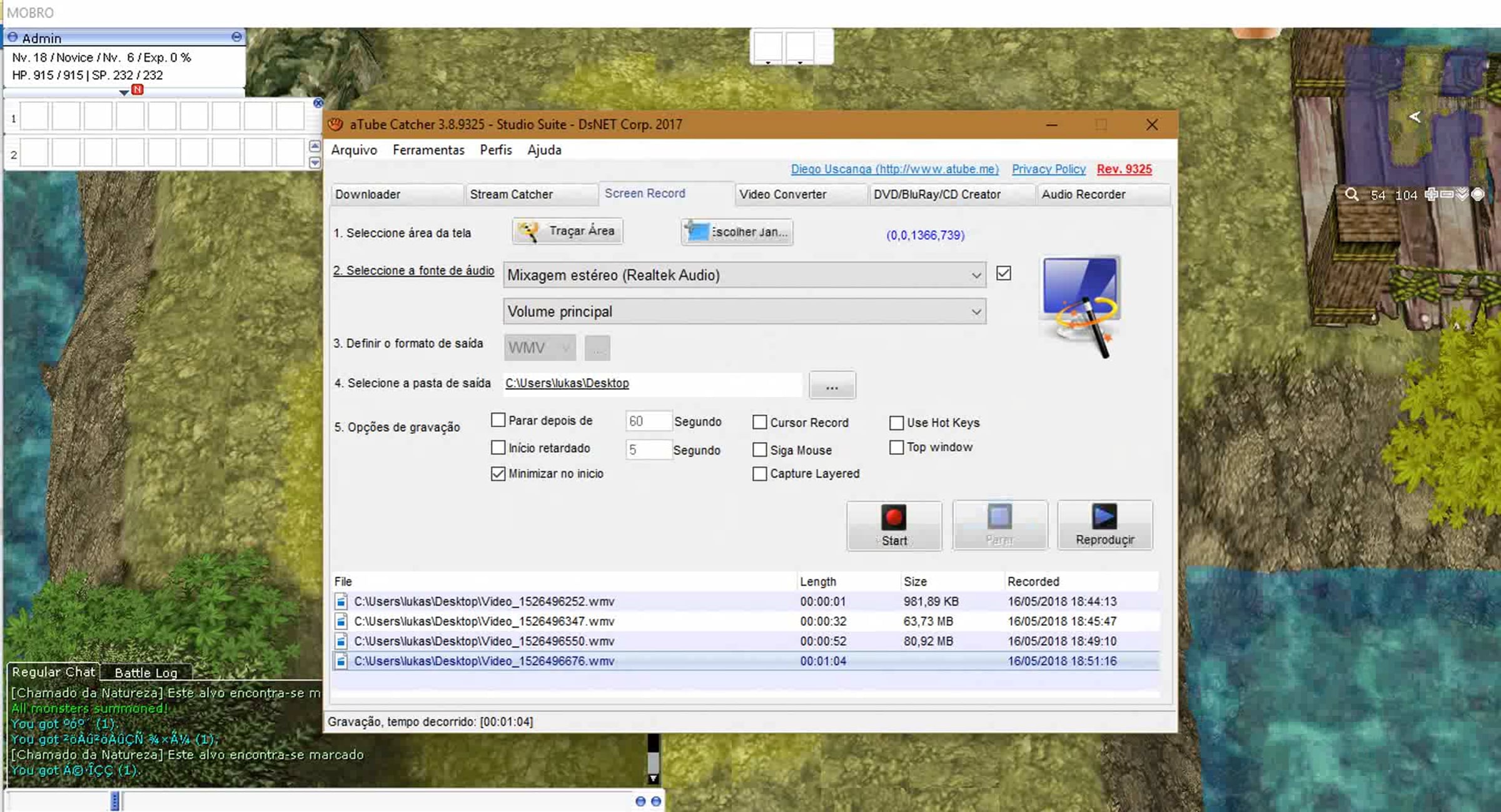The width and height of the screenshot is (1501, 812).
Task: Open the DVD/BluRay/CD Creator tab
Action: click(952, 194)
